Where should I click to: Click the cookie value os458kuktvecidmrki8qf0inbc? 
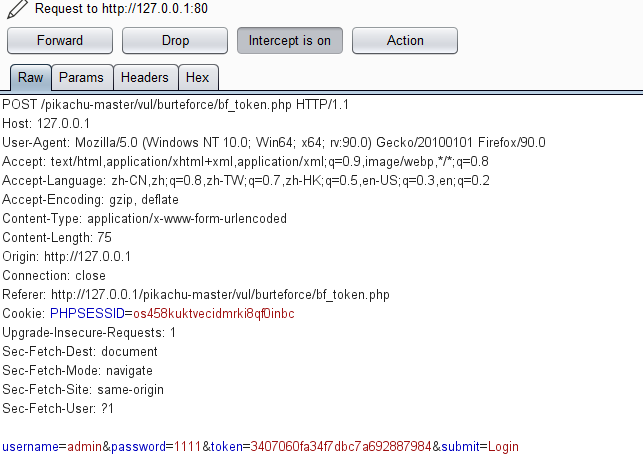click(214, 314)
